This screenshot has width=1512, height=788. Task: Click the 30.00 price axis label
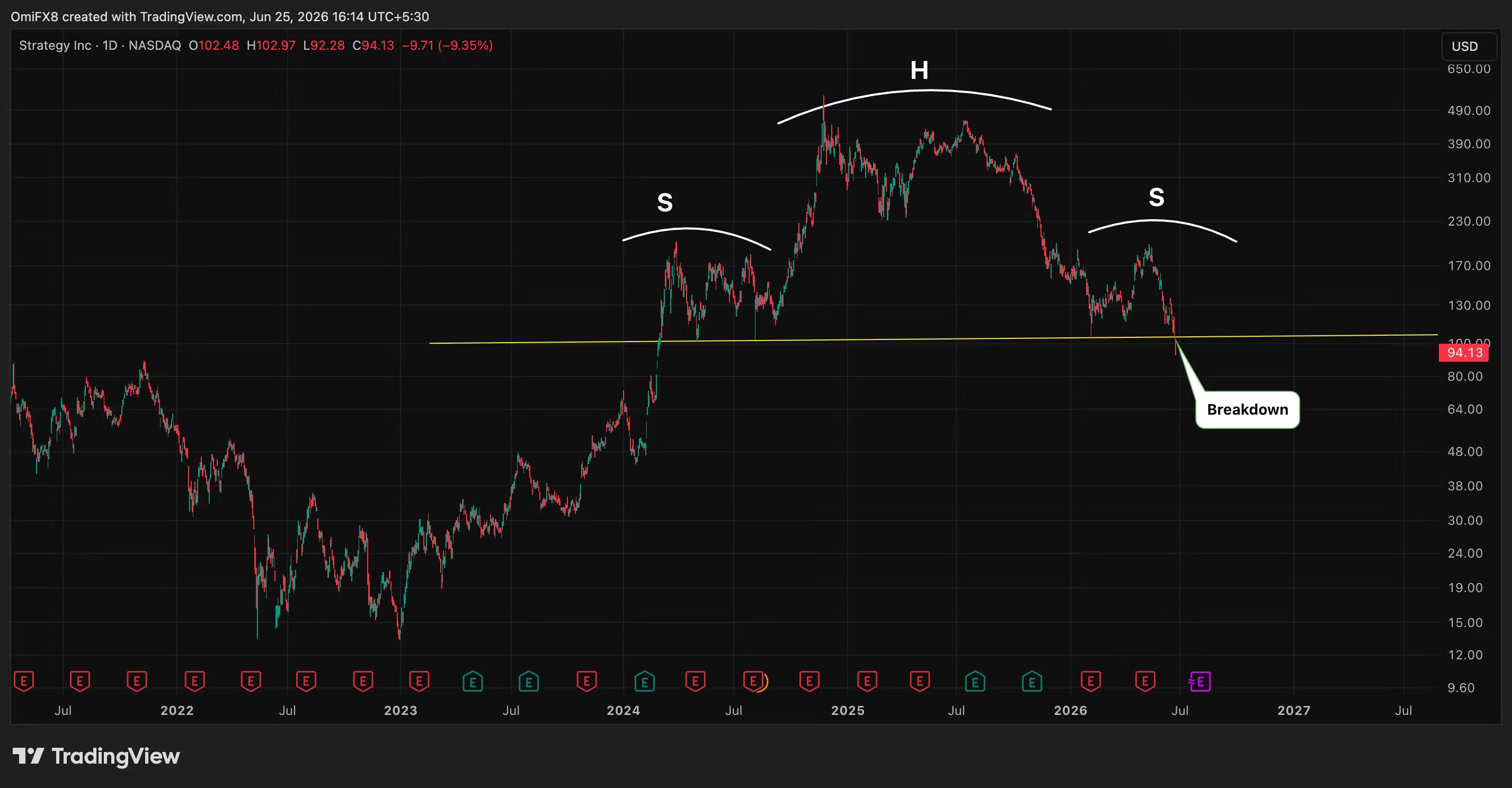[1465, 521]
